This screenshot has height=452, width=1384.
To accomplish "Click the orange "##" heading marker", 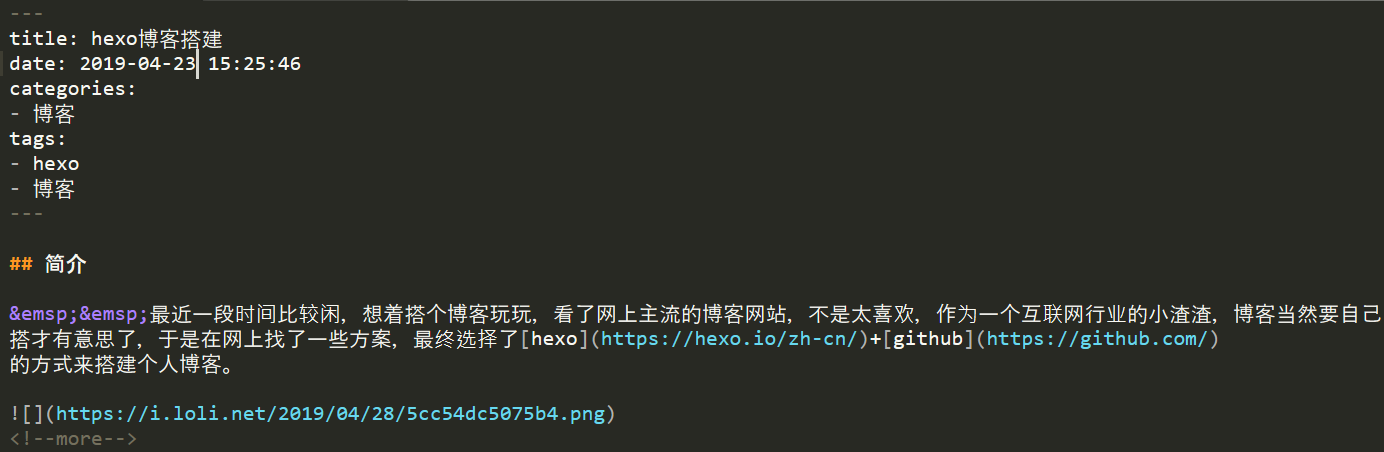I will [x=21, y=264].
